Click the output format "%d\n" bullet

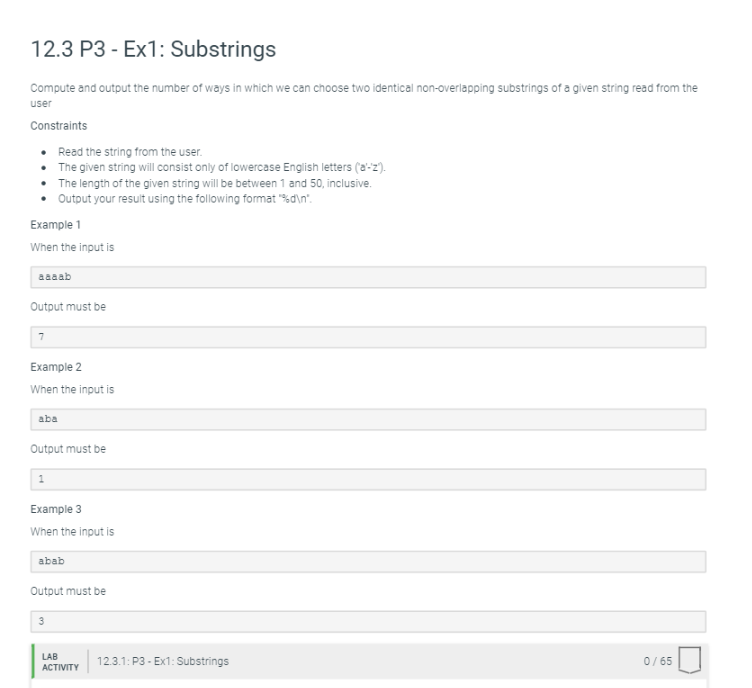(x=185, y=198)
